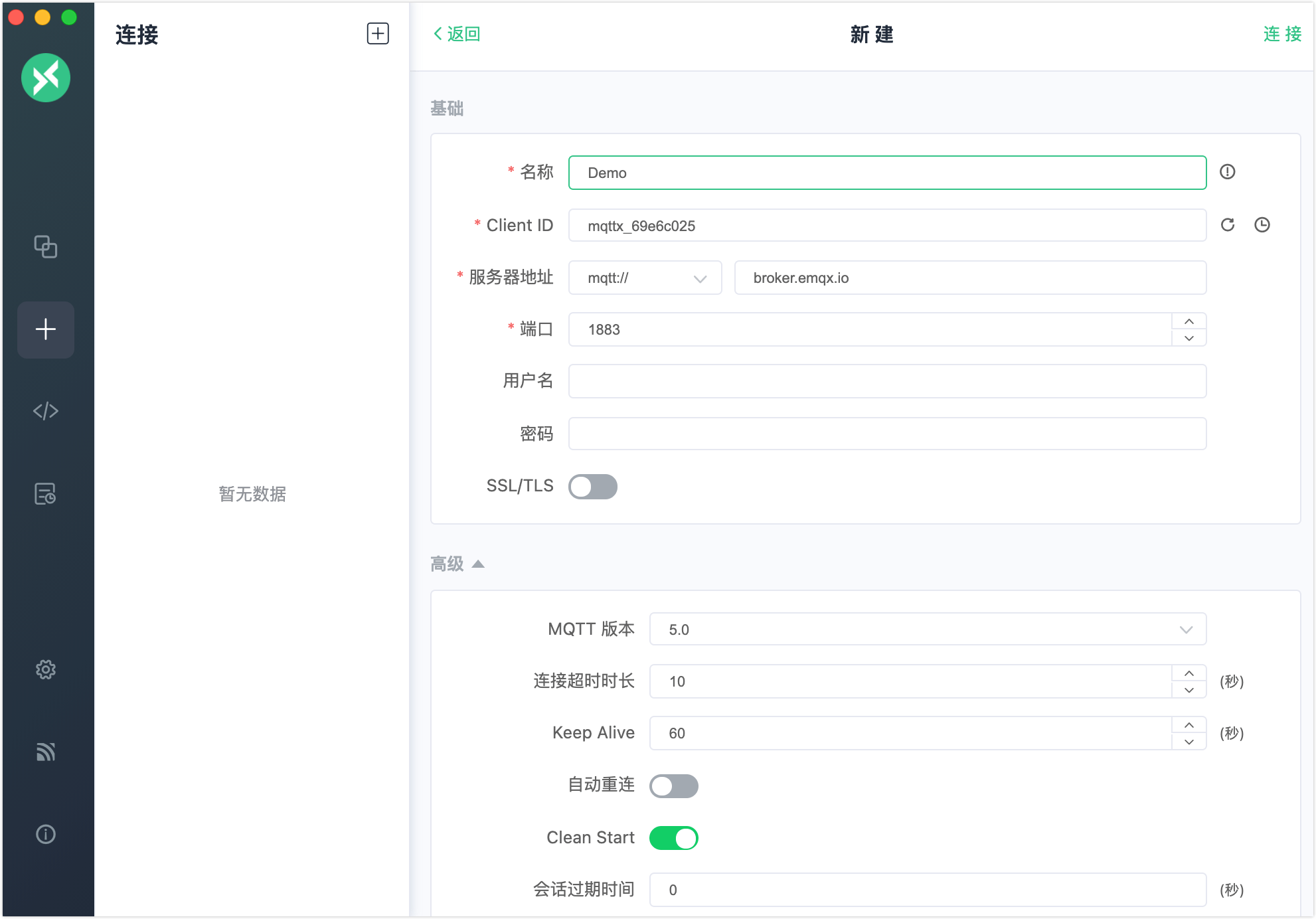Increase the port number with up arrow
Viewport: 1316px width, 919px height.
click(x=1189, y=321)
